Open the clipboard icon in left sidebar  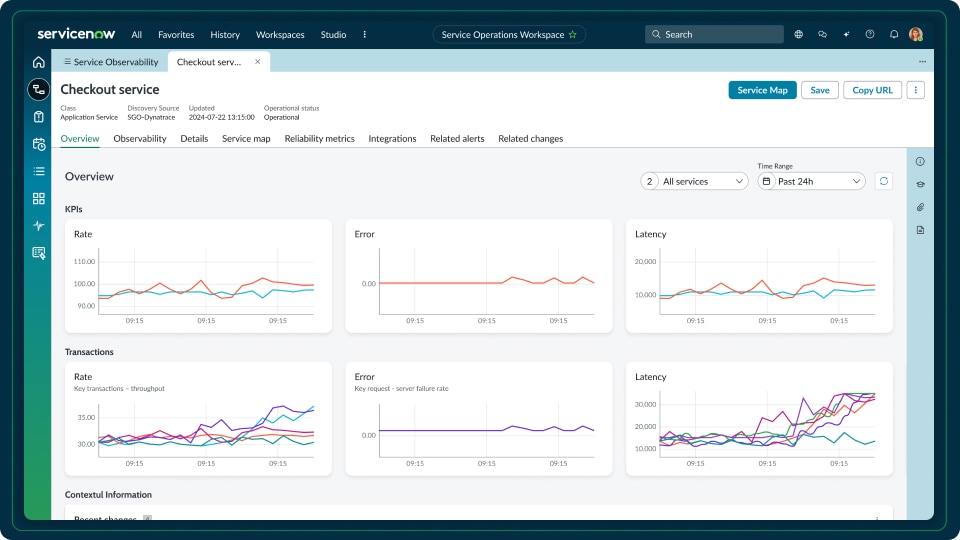point(39,117)
